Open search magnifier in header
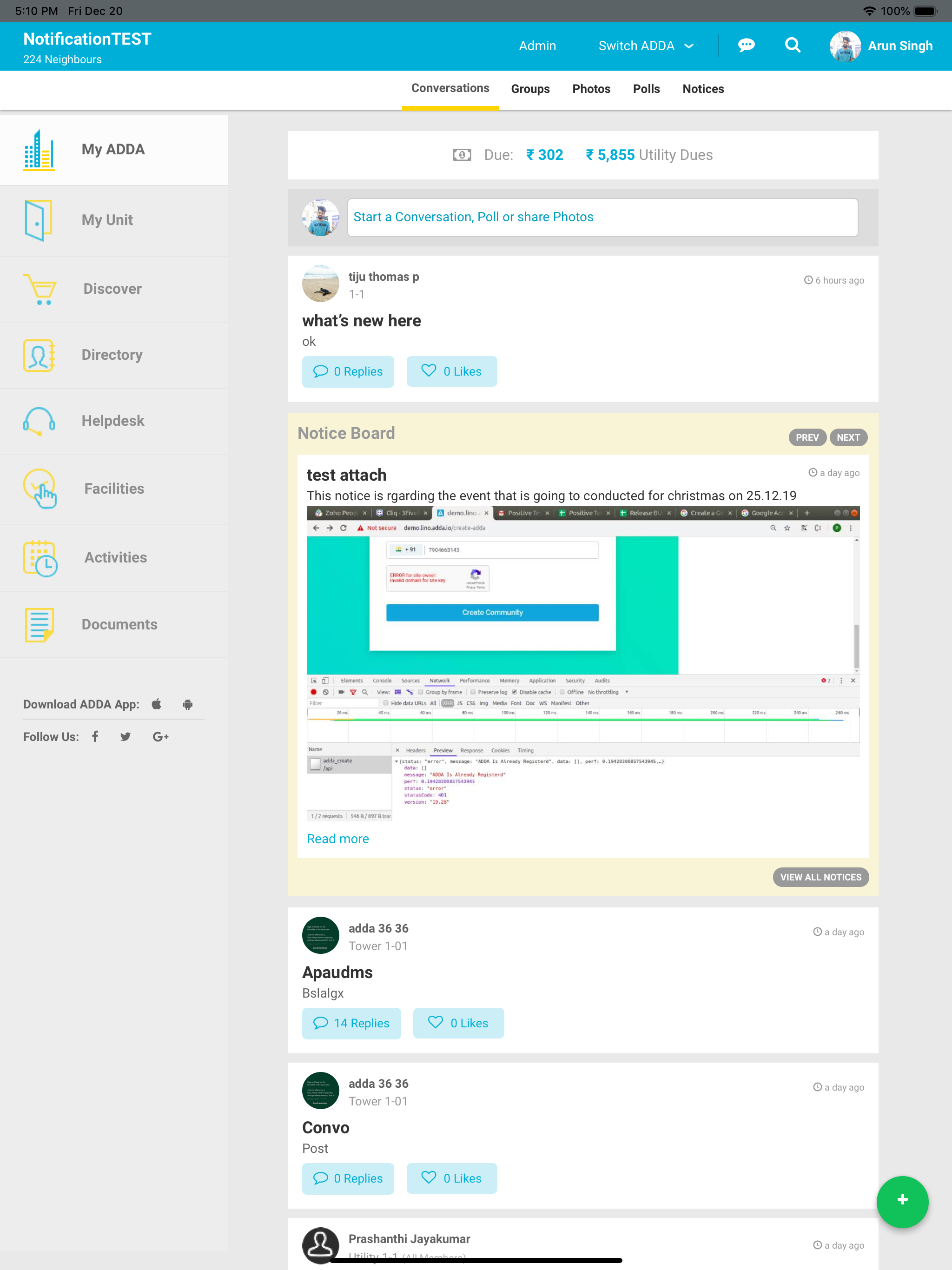Screen dimensions: 952x1270 click(x=793, y=45)
